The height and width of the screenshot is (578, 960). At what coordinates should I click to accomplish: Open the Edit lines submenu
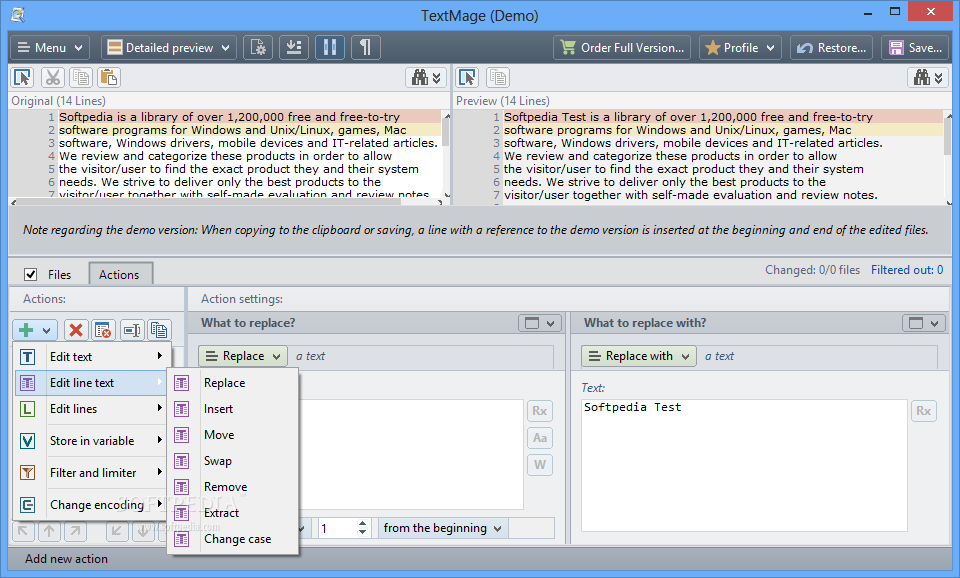coord(91,408)
